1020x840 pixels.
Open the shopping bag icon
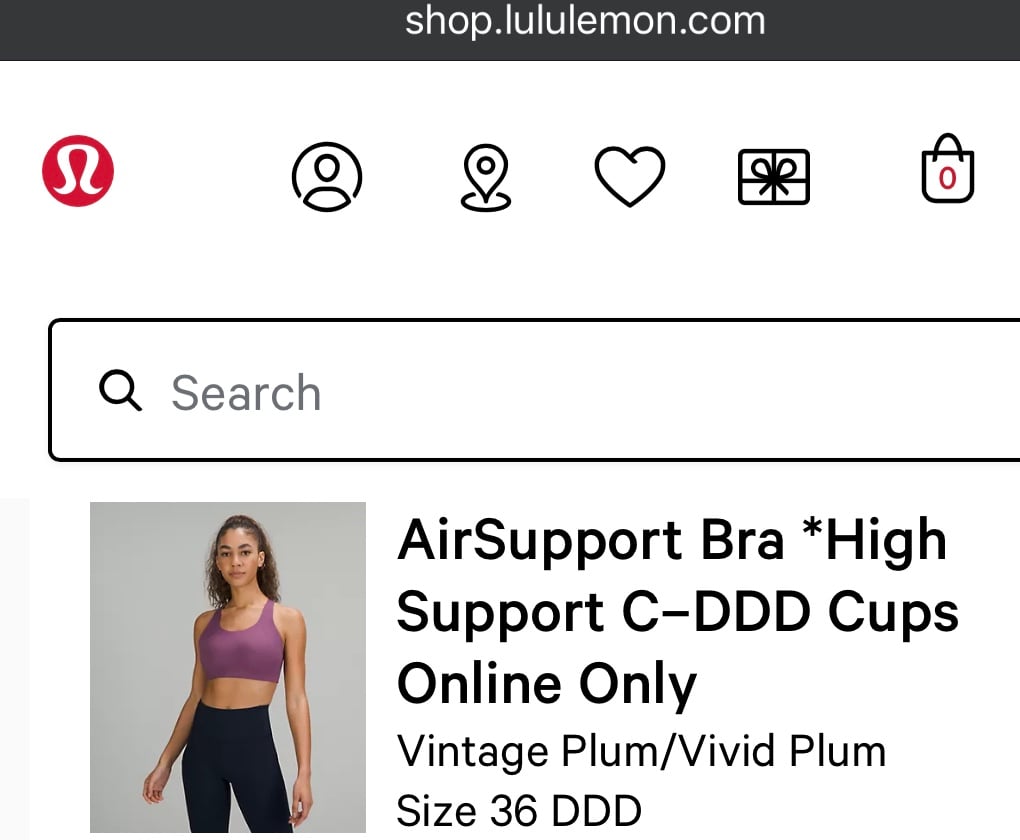948,169
